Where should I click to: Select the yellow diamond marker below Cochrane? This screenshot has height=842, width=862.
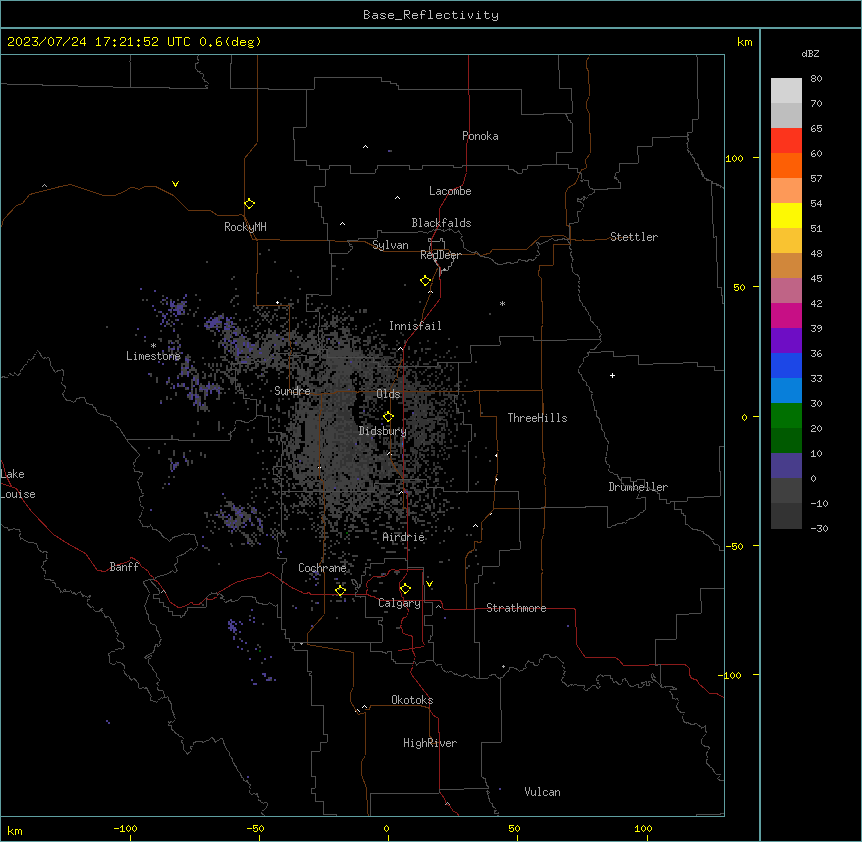click(x=340, y=591)
